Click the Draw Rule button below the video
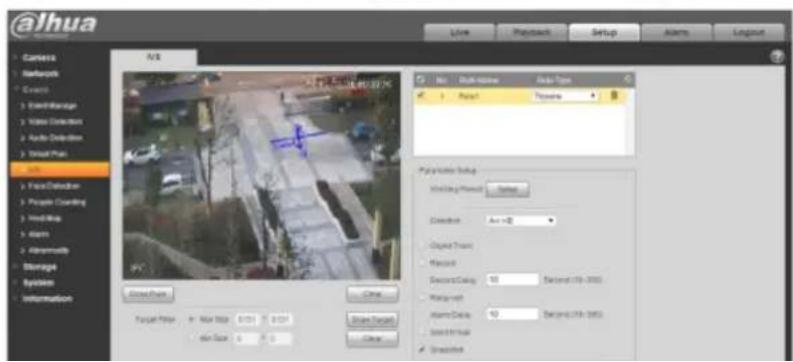The width and height of the screenshot is (793, 362). pos(148,294)
